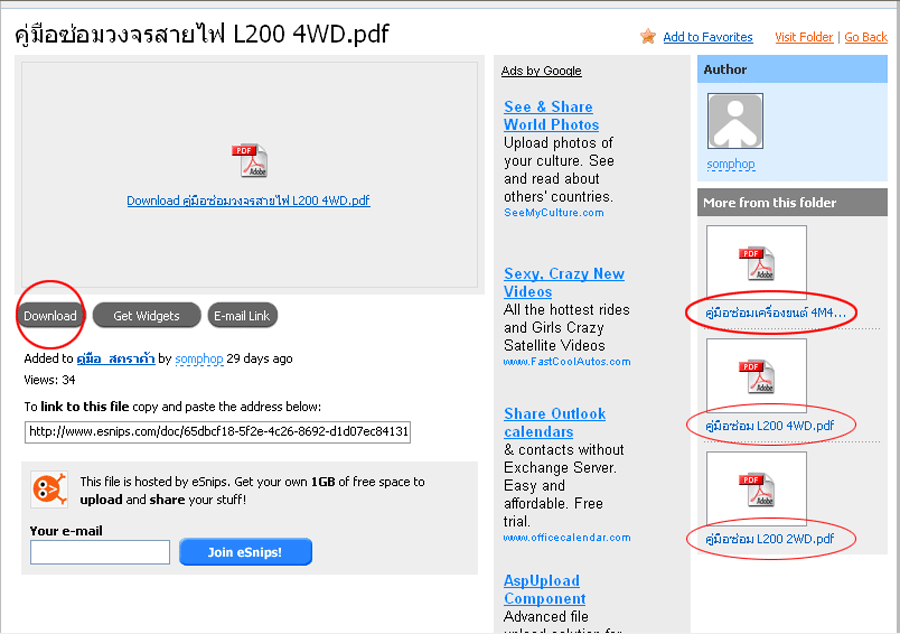
Task: Click the large PDF icon in preview area
Action: 249,161
